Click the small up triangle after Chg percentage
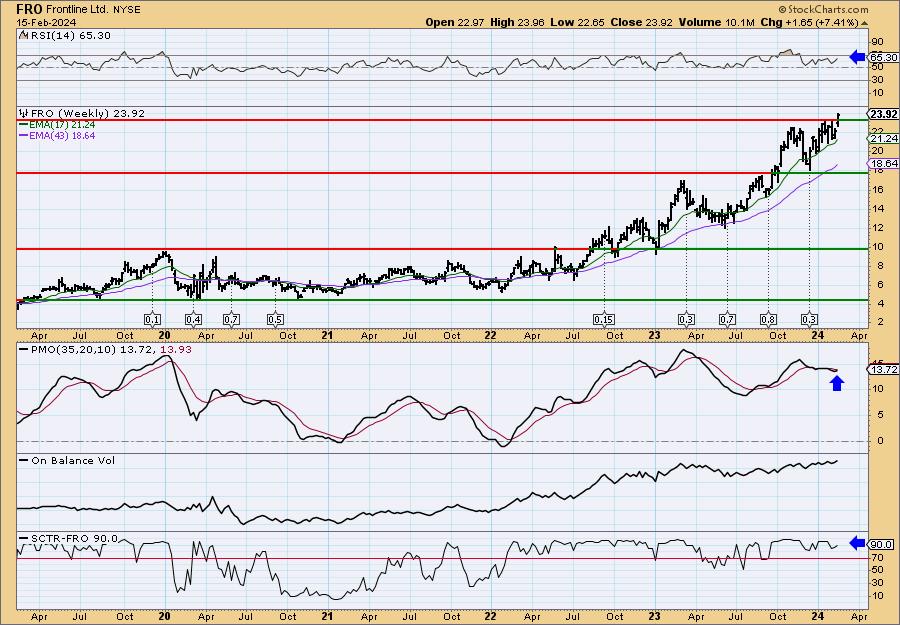The width and height of the screenshot is (900, 625). [865, 23]
